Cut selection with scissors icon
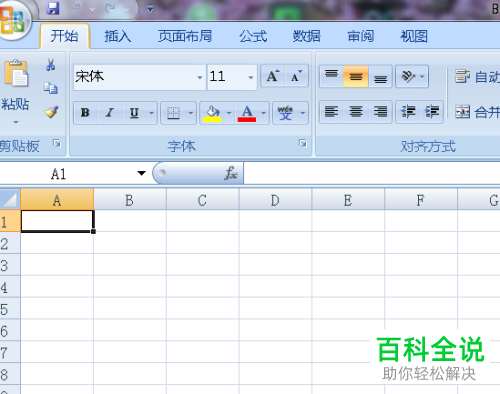This screenshot has height=394, width=500. pyautogui.click(x=51, y=65)
